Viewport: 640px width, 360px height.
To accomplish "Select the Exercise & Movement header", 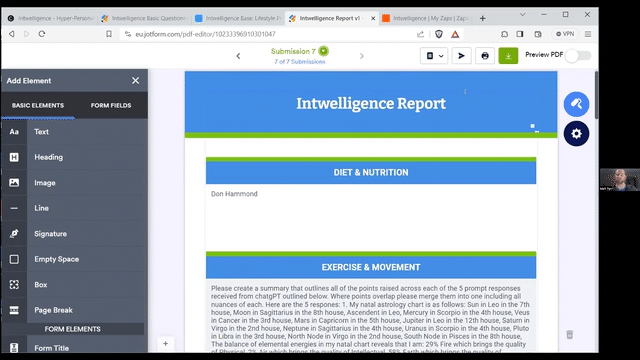I will click(x=371, y=267).
